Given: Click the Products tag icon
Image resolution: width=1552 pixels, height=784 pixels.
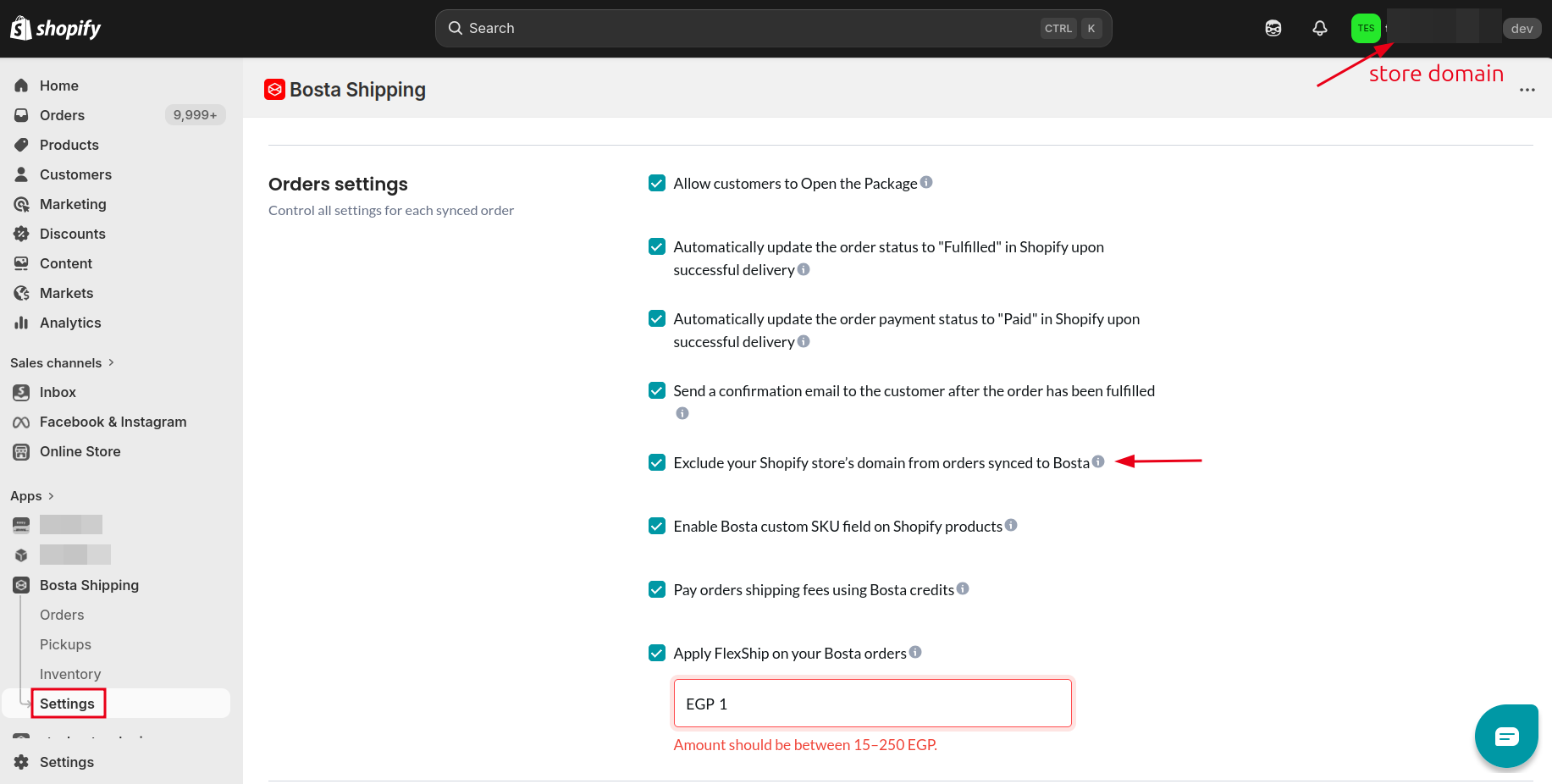Looking at the screenshot, I should click(21, 145).
